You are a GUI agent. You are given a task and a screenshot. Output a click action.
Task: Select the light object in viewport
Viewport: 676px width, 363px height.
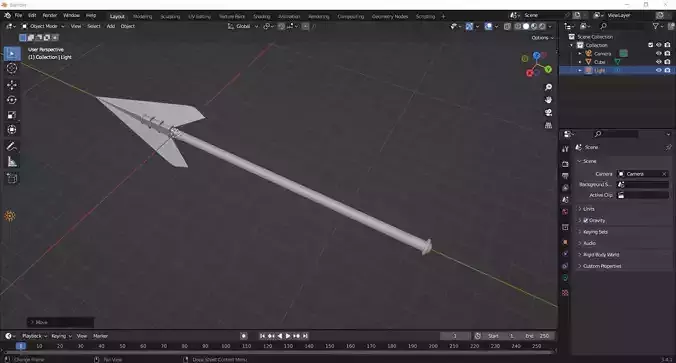pyautogui.click(x=9, y=216)
